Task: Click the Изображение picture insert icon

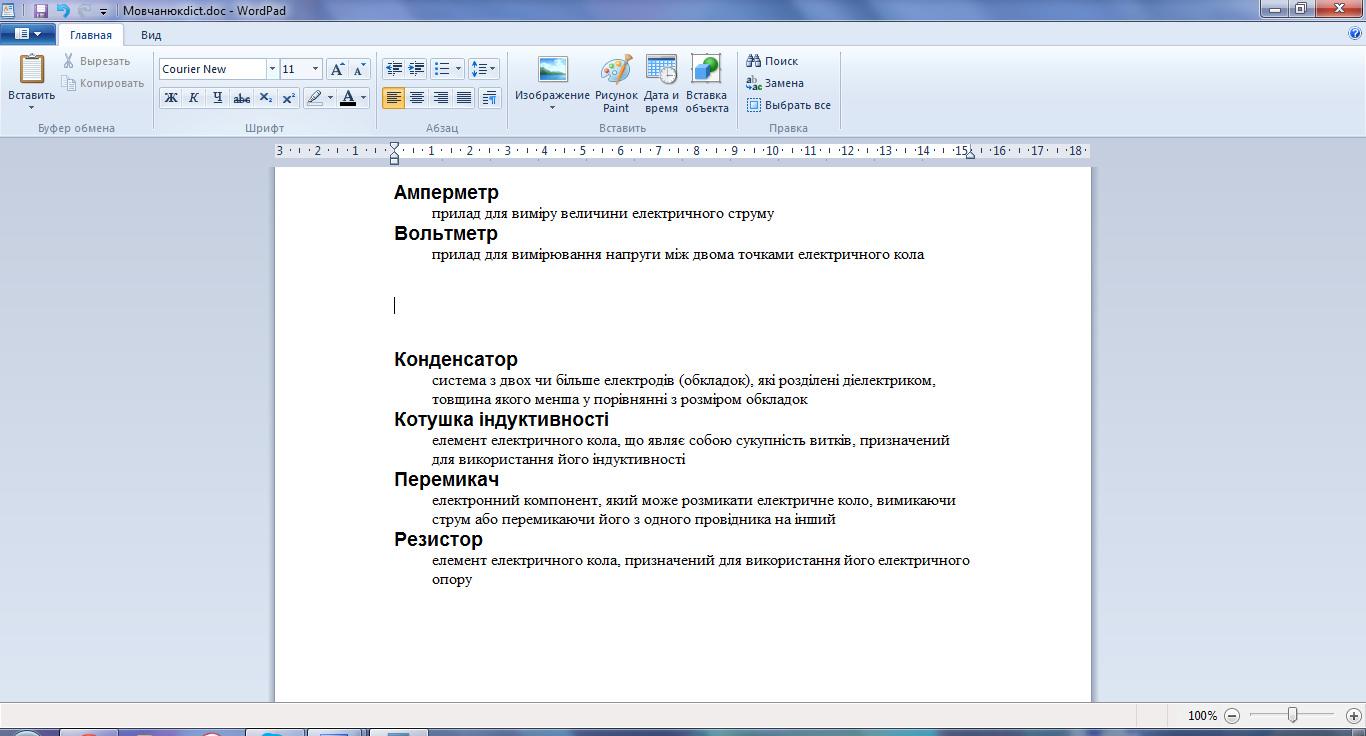Action: (552, 70)
